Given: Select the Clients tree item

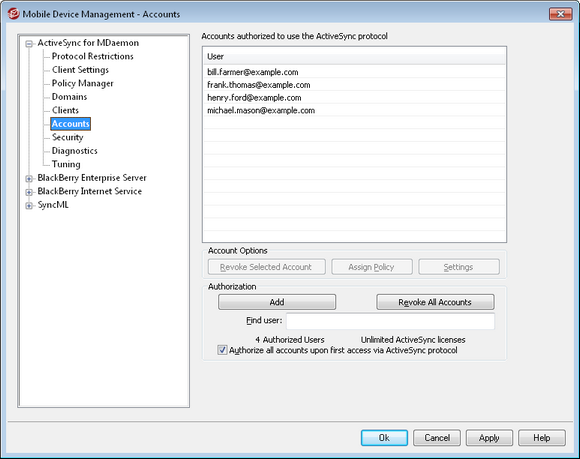Looking at the screenshot, I should coord(65,110).
